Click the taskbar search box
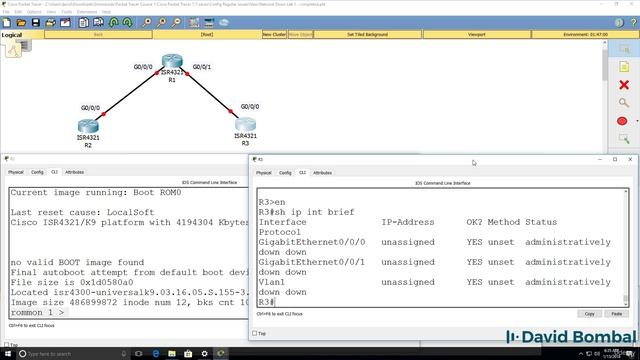This screenshot has height=360, width=640. [x=73, y=353]
